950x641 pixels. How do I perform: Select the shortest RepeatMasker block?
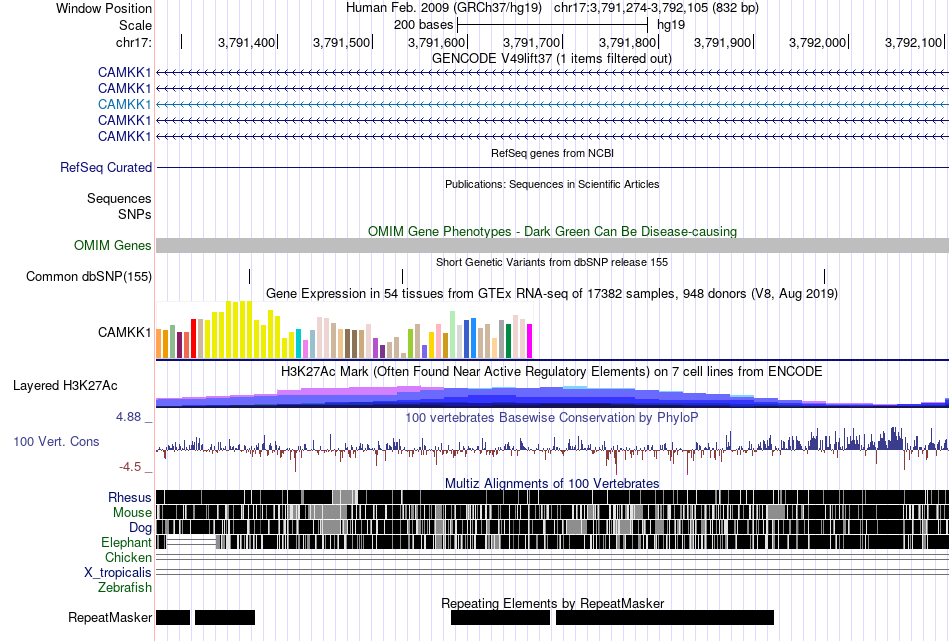point(173,617)
